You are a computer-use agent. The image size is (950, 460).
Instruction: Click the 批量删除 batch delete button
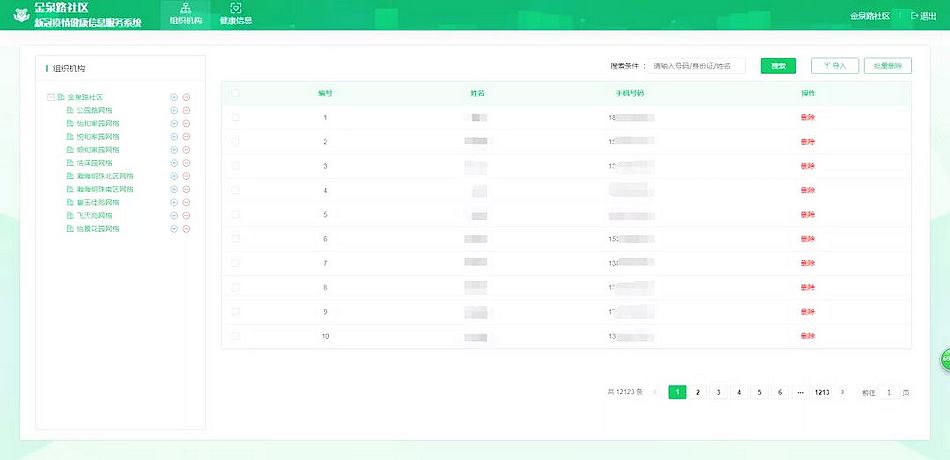click(887, 65)
